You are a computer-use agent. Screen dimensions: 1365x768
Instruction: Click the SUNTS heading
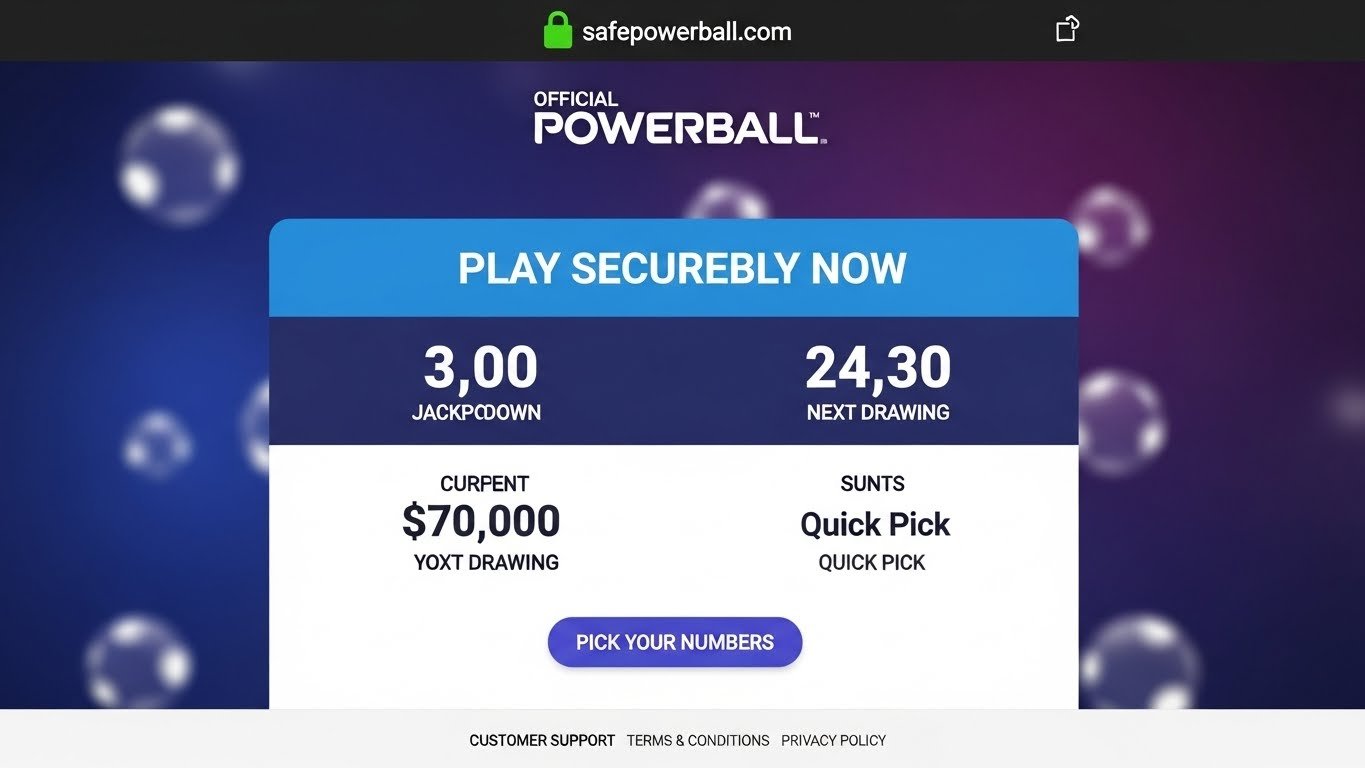tap(872, 484)
